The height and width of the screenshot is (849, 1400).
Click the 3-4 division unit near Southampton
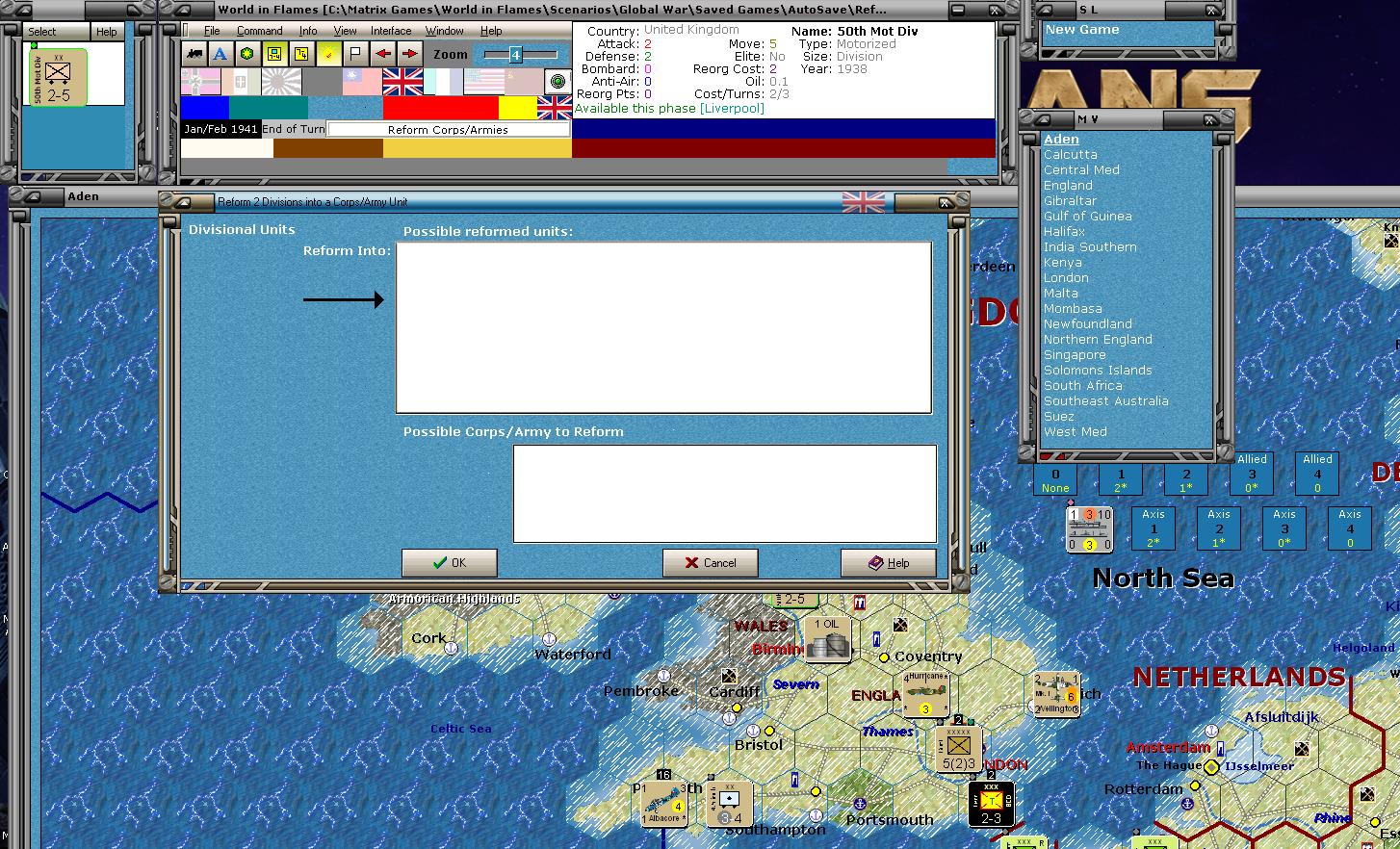tap(729, 805)
